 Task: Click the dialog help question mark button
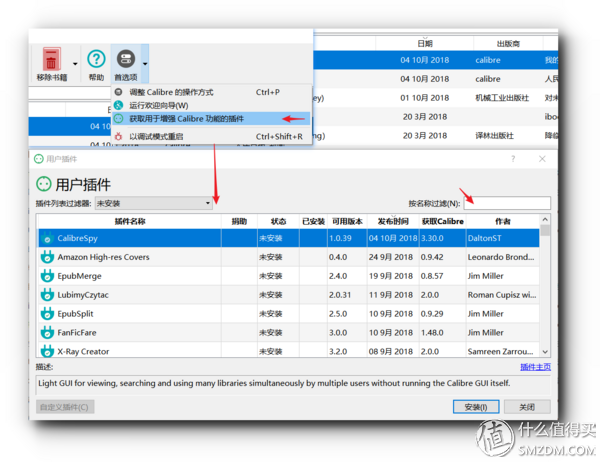[x=513, y=159]
